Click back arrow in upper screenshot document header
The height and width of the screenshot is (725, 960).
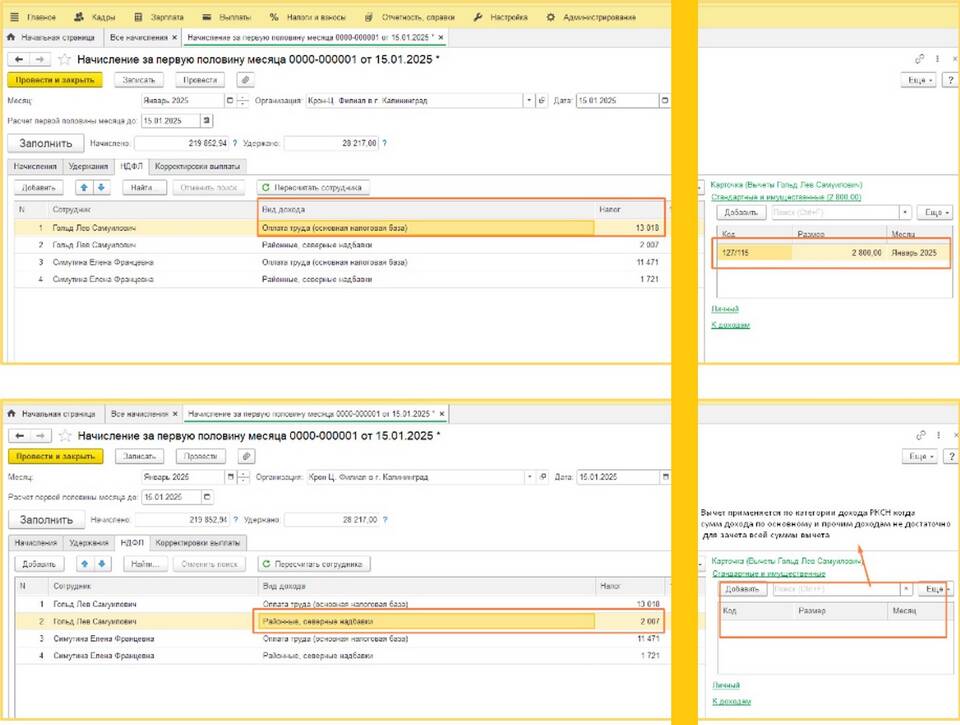19,59
